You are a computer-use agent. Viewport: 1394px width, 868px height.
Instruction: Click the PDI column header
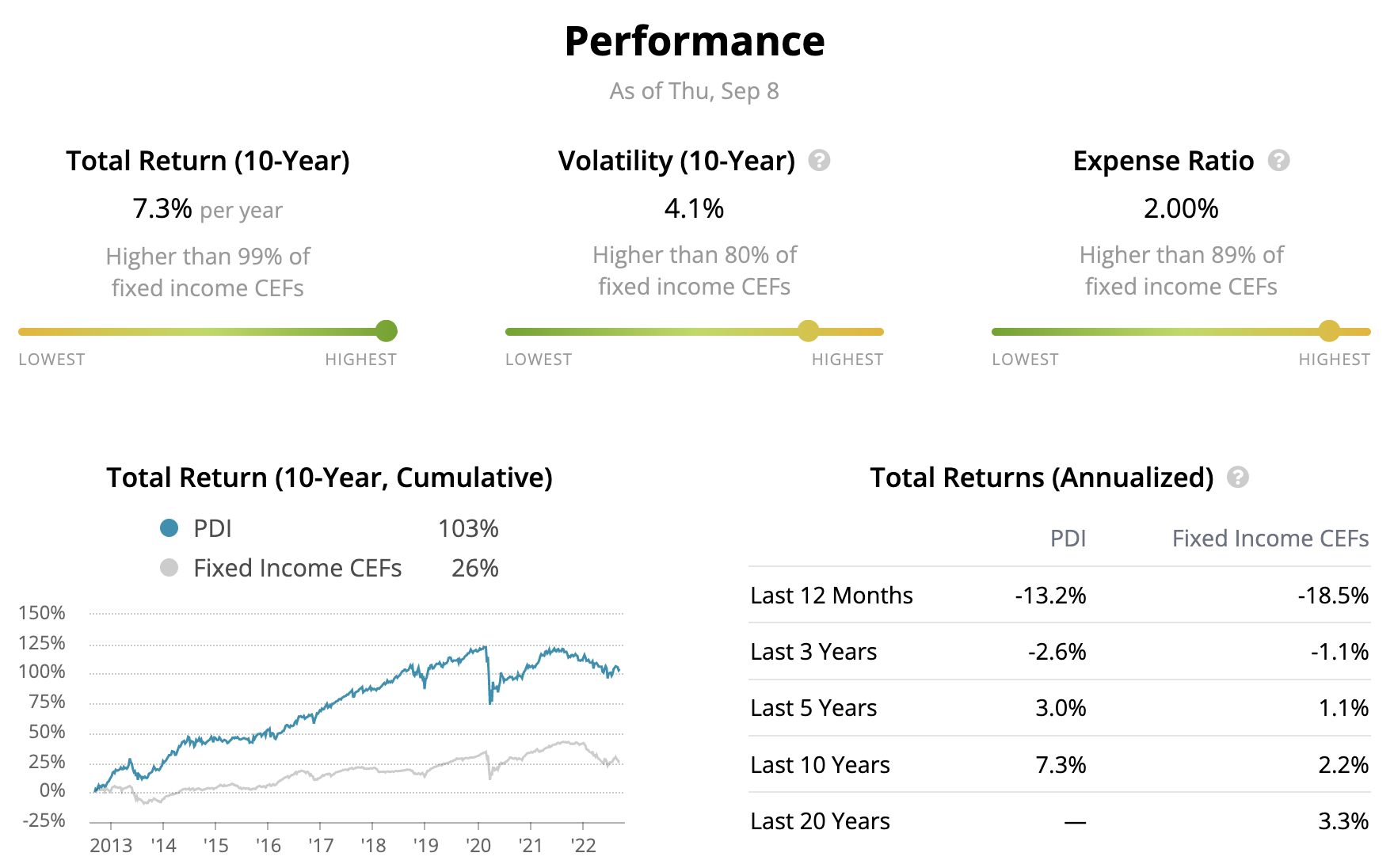[x=1068, y=539]
